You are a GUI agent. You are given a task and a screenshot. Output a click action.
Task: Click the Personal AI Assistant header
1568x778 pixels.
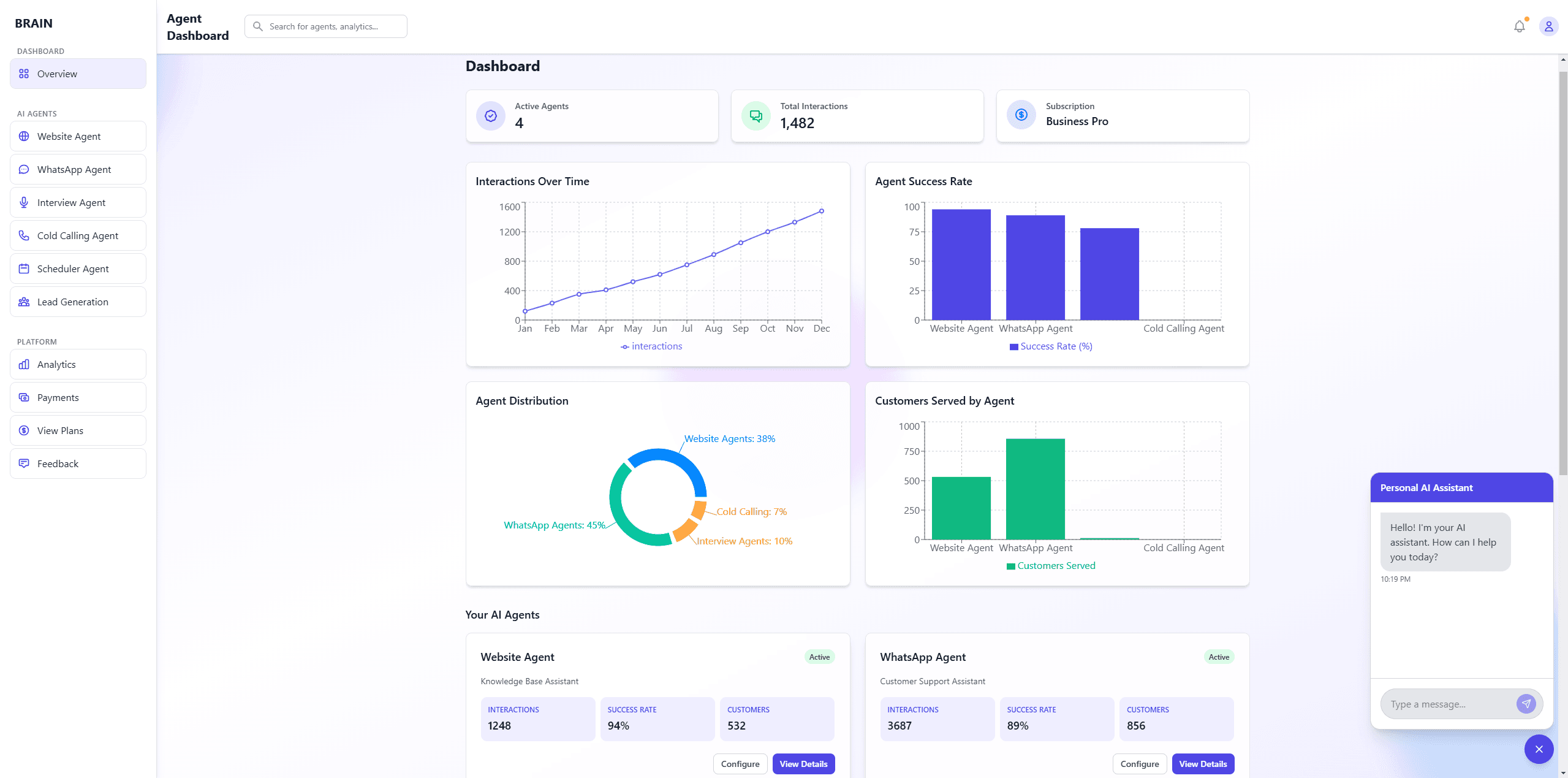[1461, 487]
